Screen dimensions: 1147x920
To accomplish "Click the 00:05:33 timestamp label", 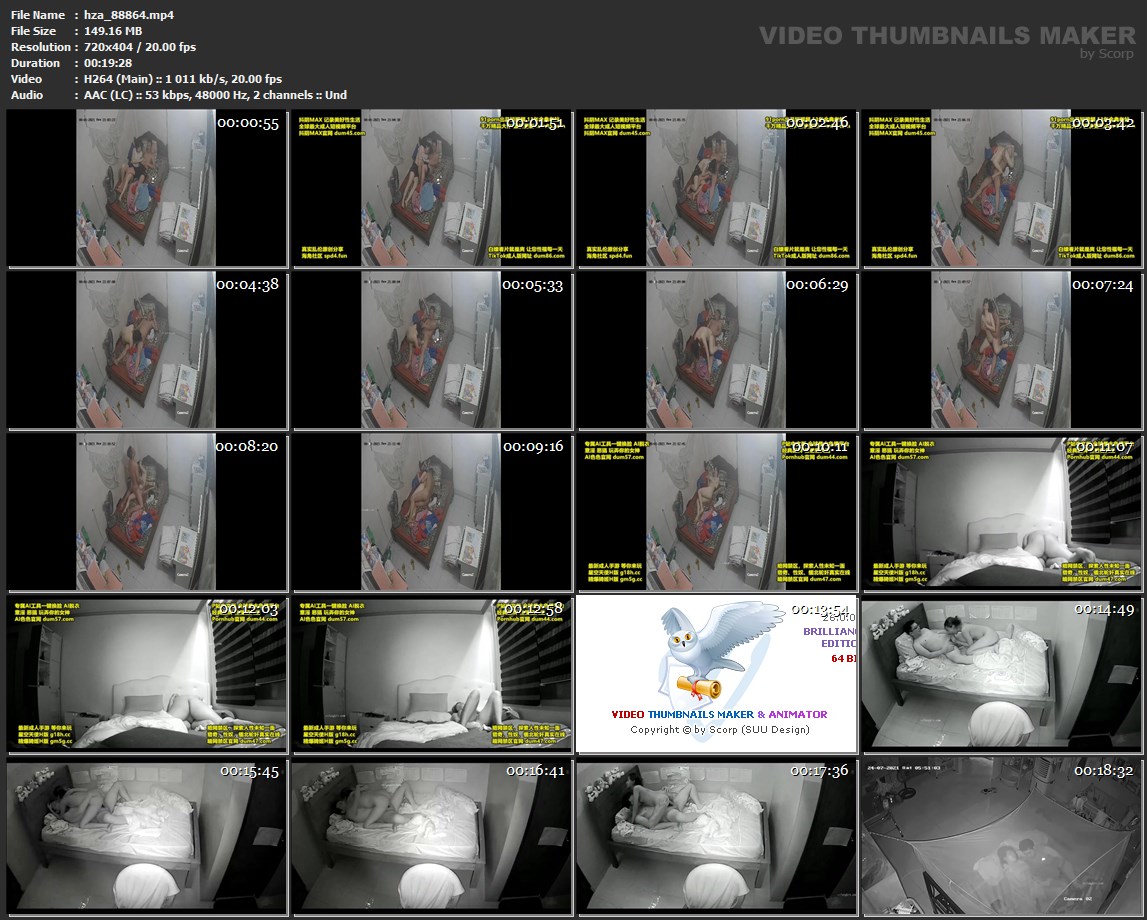I will coord(533,285).
